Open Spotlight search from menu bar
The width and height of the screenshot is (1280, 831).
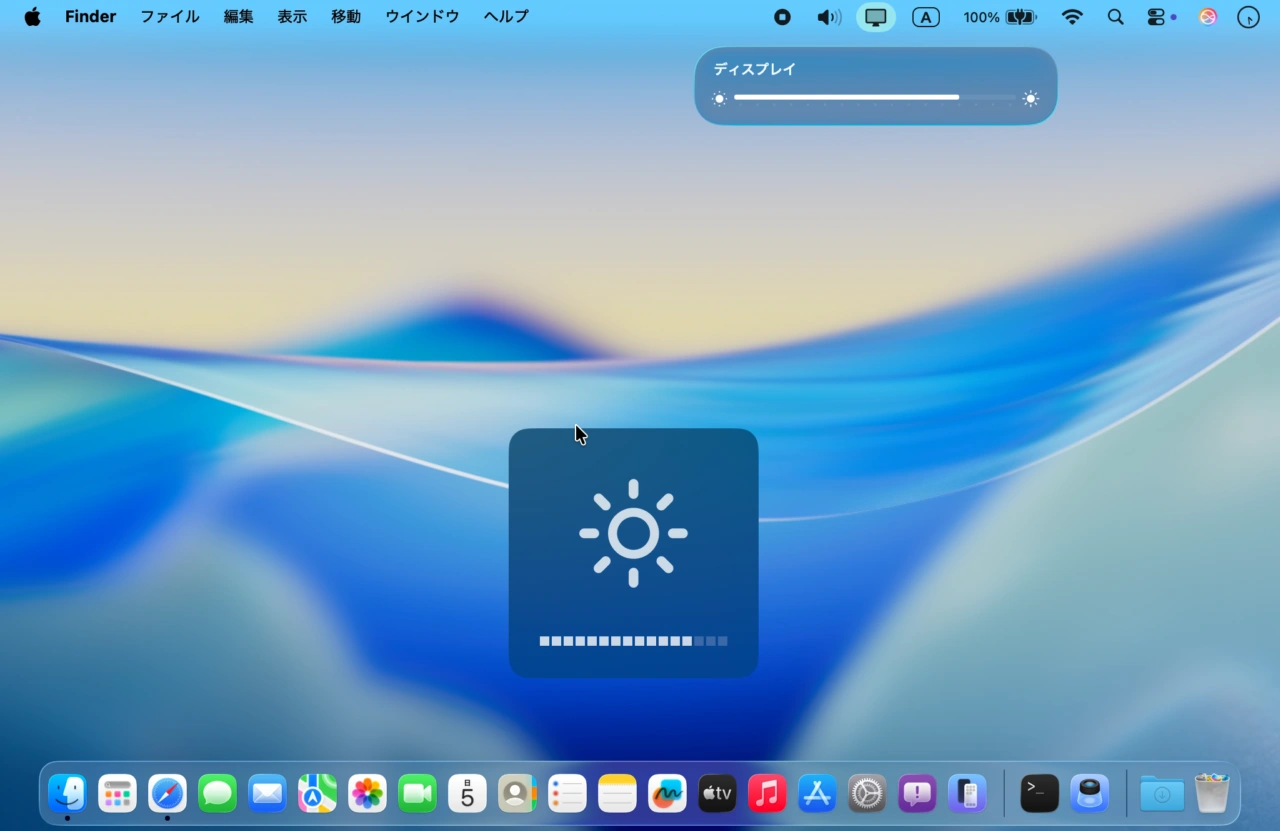pos(1115,16)
